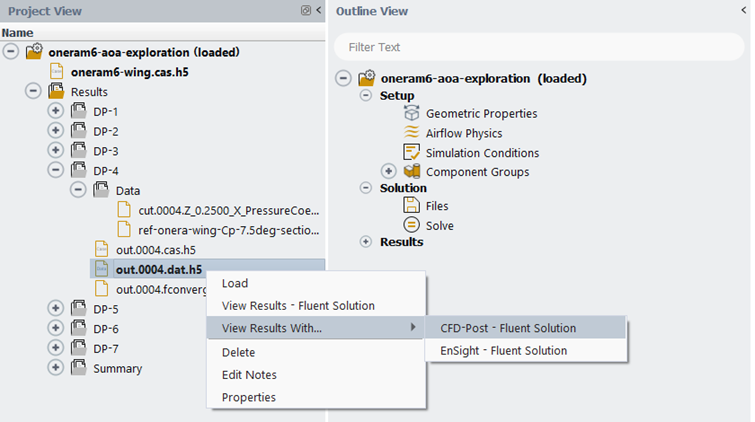Expand Results in the Outline View
The height and width of the screenshot is (422, 755).
pyautogui.click(x=366, y=242)
